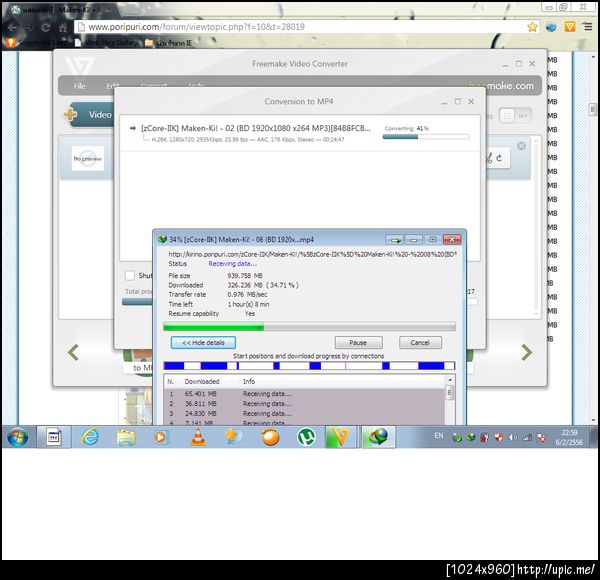Click the Downloaded column header
The height and width of the screenshot is (580, 600).
click(202, 381)
